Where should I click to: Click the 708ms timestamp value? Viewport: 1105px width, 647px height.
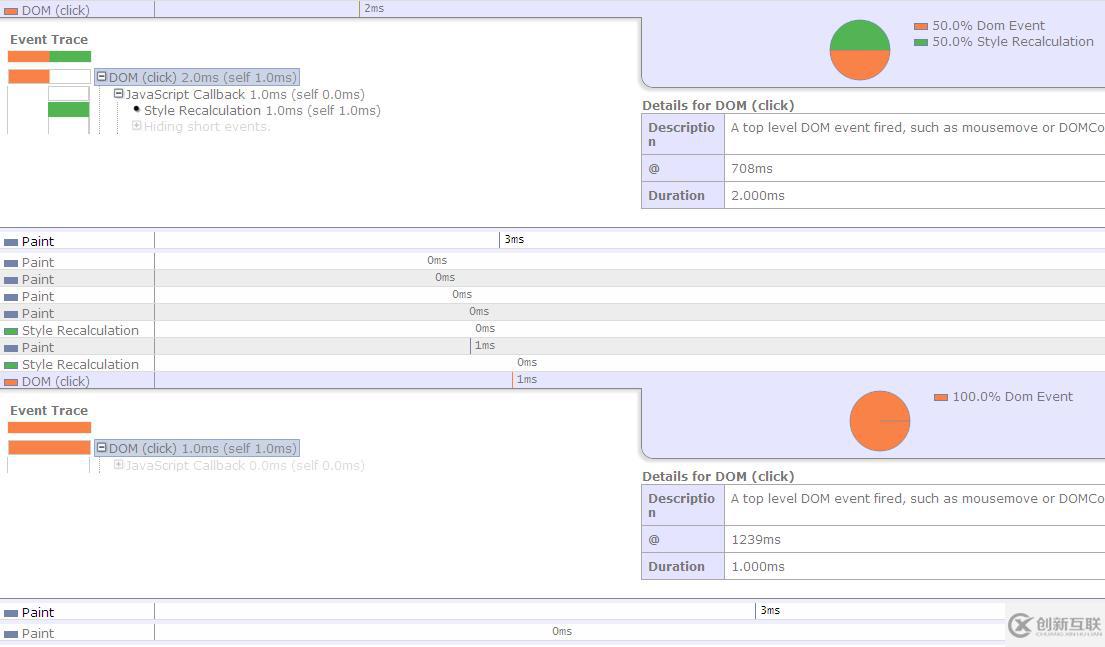[x=752, y=168]
